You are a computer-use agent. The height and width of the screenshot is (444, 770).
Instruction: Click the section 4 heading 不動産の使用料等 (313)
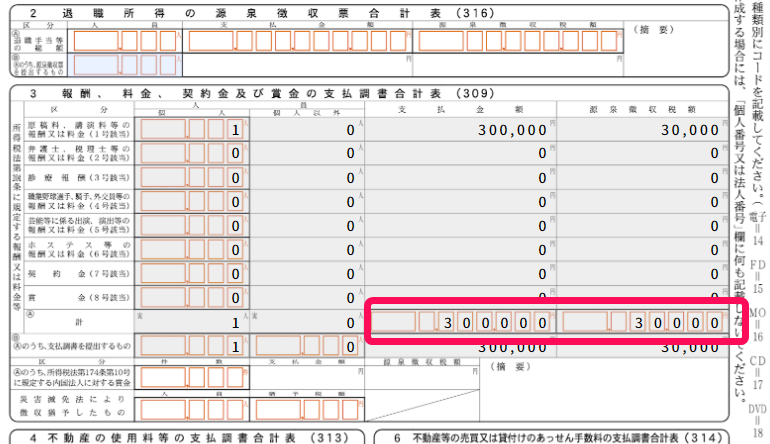pyautogui.click(x=191, y=437)
